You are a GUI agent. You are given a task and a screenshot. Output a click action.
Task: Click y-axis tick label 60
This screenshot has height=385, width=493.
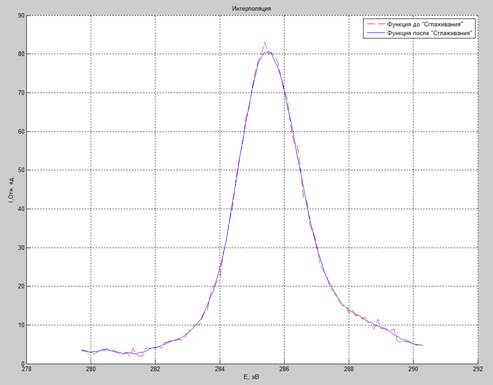click(x=21, y=132)
